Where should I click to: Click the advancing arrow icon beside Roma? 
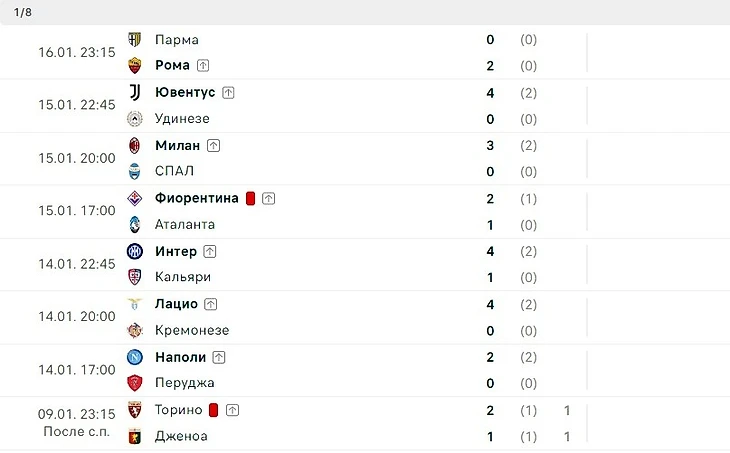click(203, 66)
